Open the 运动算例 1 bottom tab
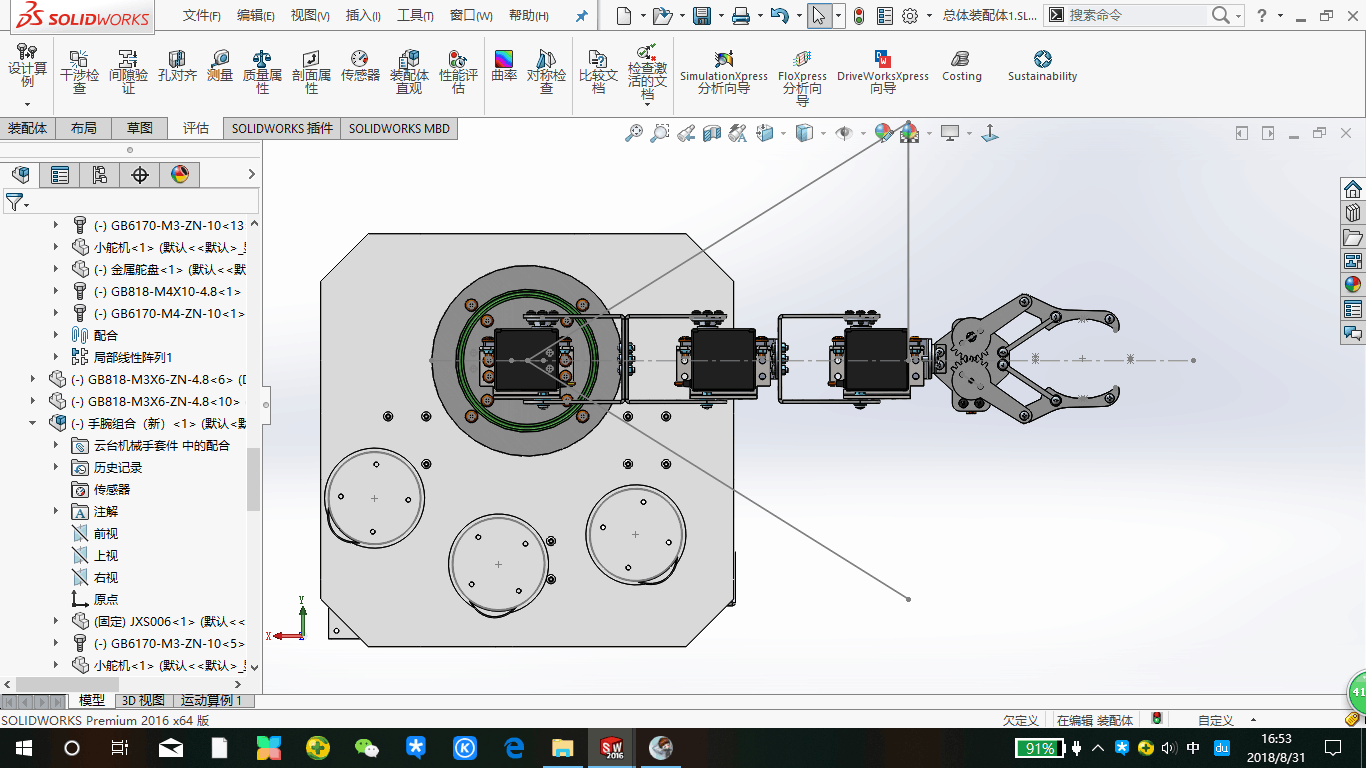This screenshot has width=1366, height=768. (x=211, y=701)
